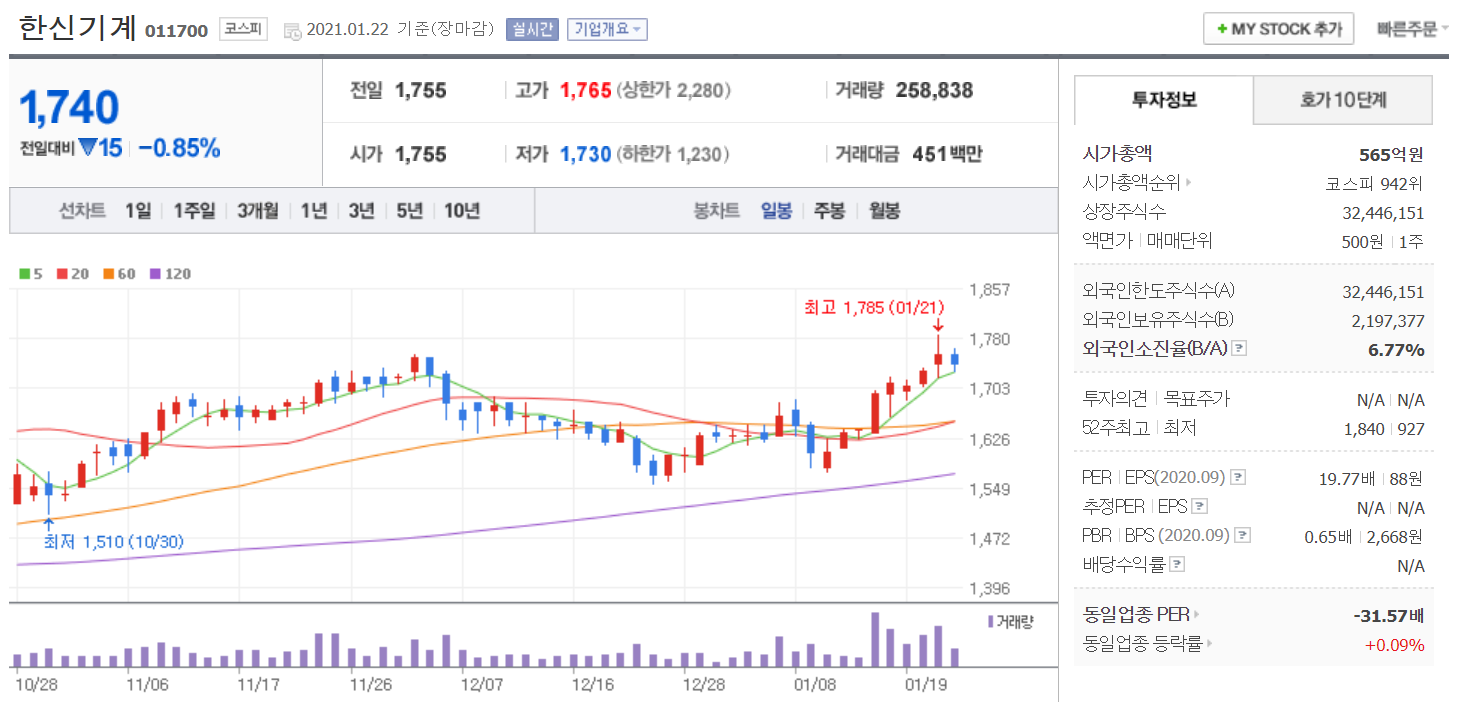The height and width of the screenshot is (702, 1459).
Task: Switch to the 투자정보 tab
Action: 1163,100
